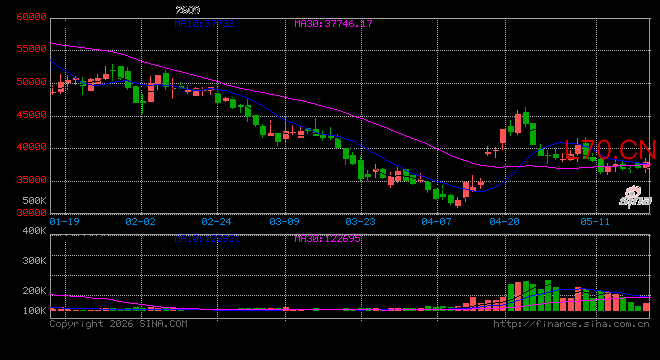Select the 03-09 date label
The image size is (660, 360).
(x=285, y=221)
